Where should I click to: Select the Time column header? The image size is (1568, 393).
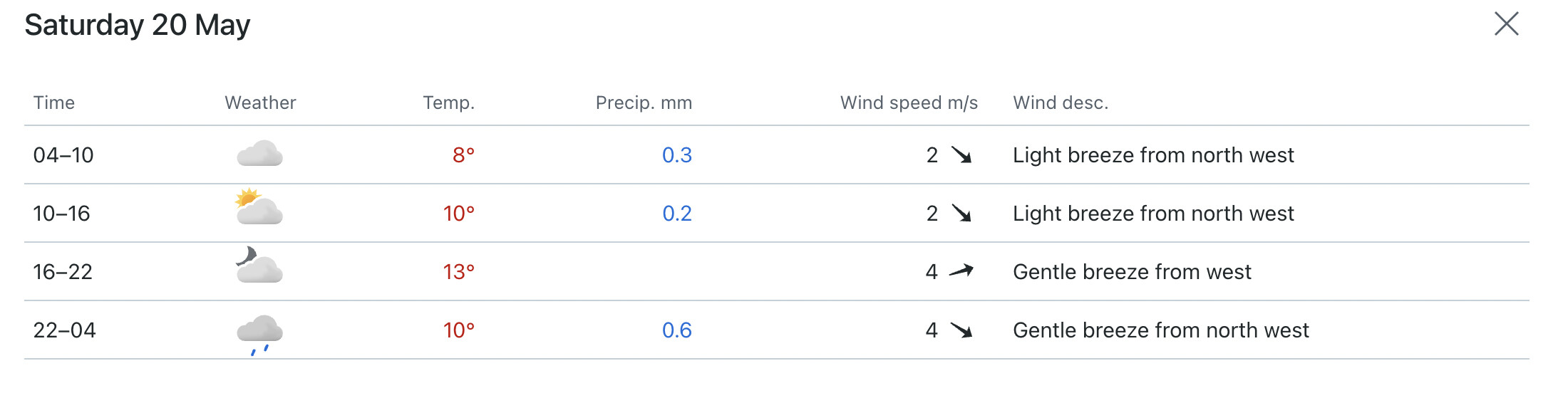(x=54, y=103)
